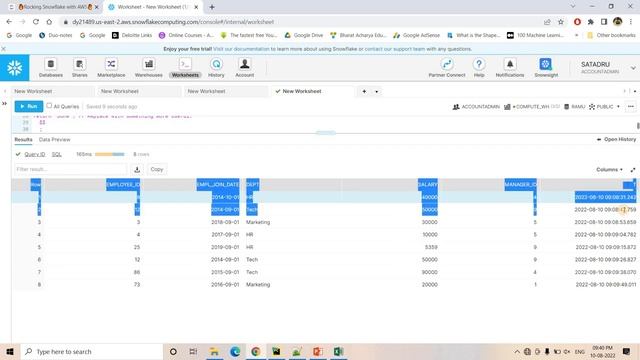Open the PUBLIC schema context dropdown
This screenshot has width=640, height=360.
604,107
